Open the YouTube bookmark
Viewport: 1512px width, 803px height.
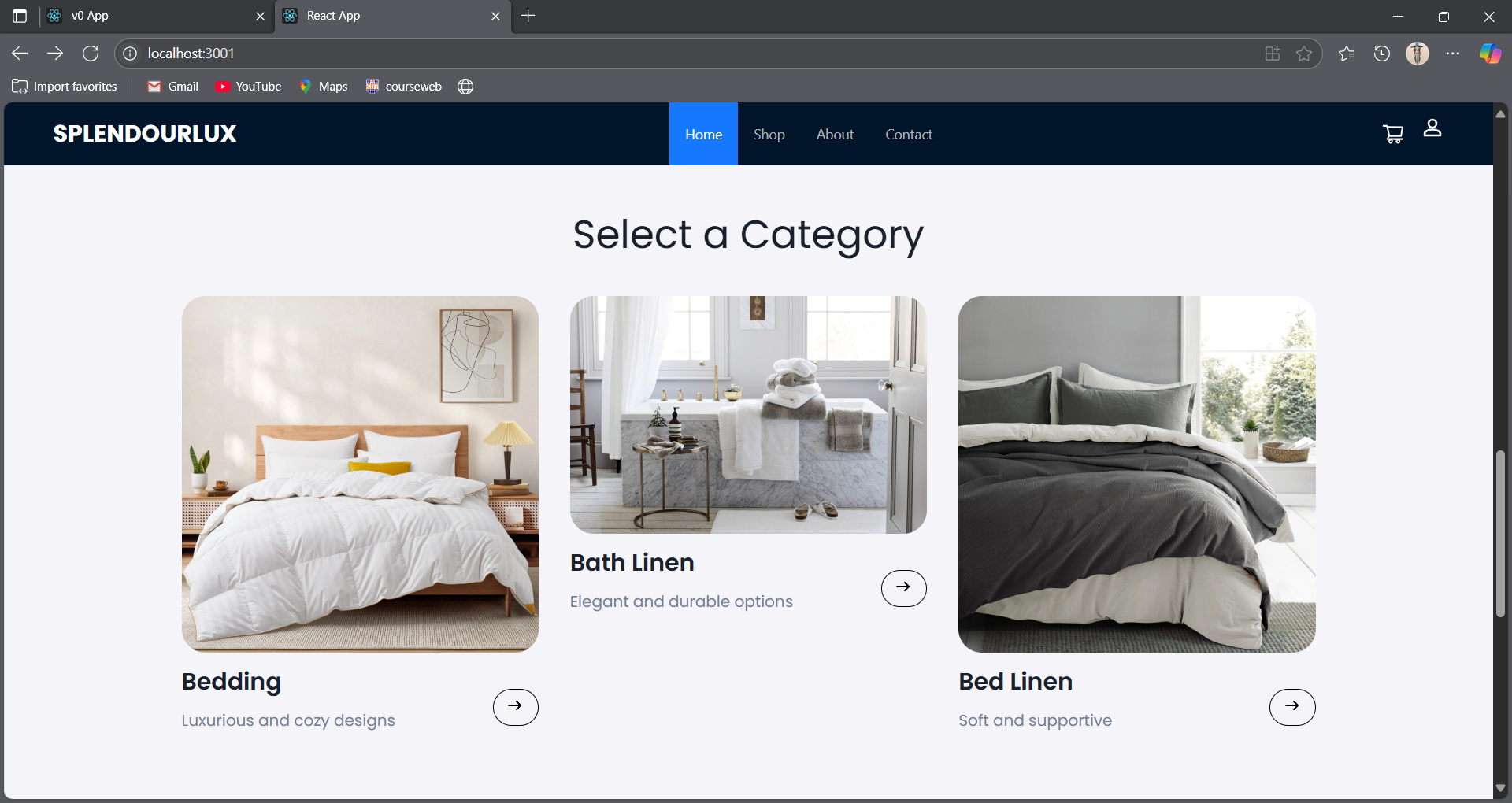click(x=249, y=87)
